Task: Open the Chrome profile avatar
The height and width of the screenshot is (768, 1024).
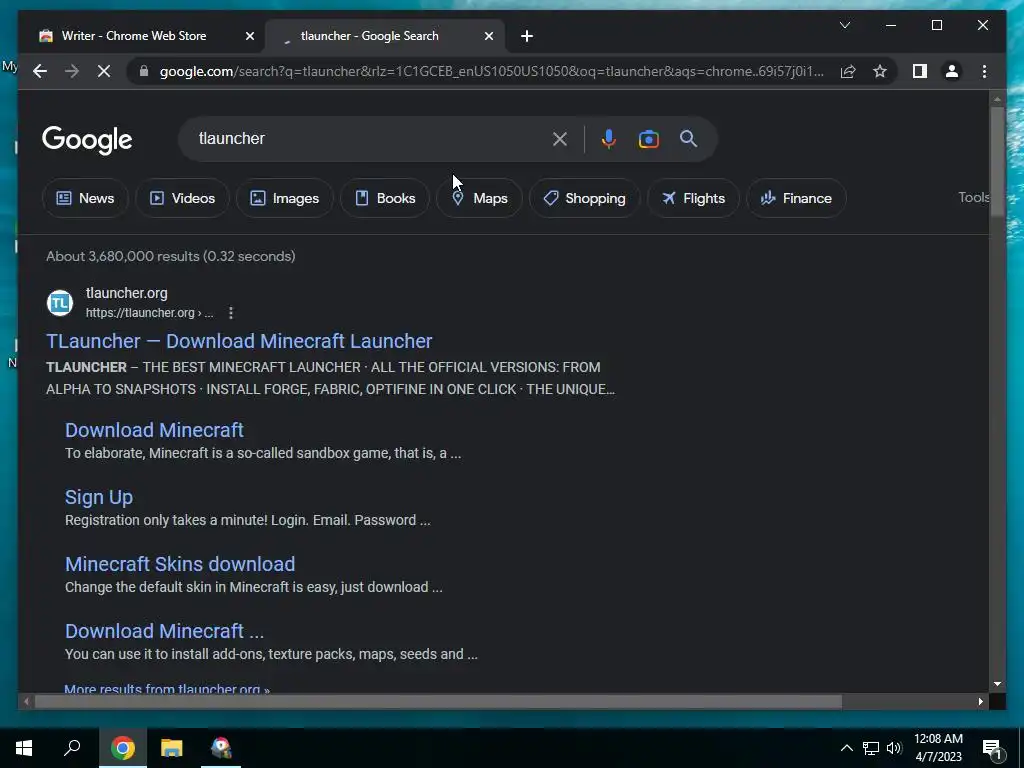Action: (952, 71)
